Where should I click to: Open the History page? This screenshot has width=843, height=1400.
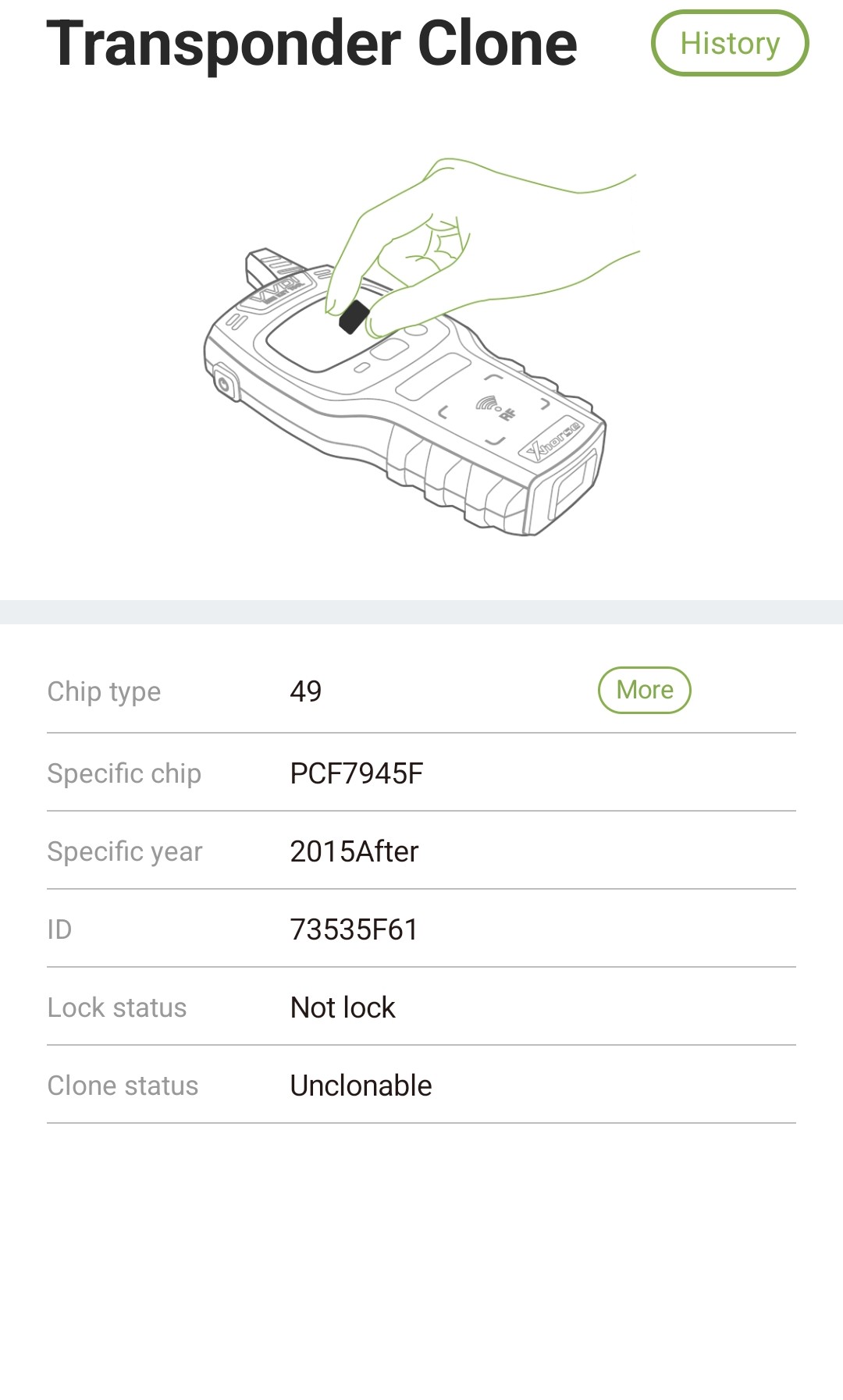729,44
